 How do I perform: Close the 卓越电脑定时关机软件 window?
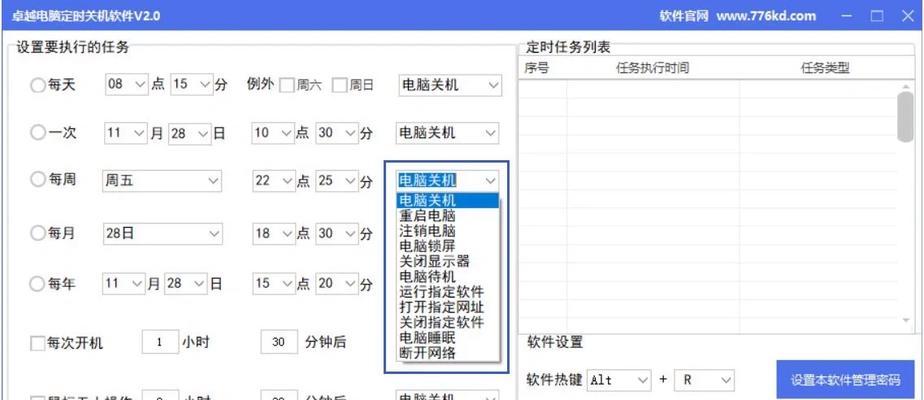(x=908, y=16)
